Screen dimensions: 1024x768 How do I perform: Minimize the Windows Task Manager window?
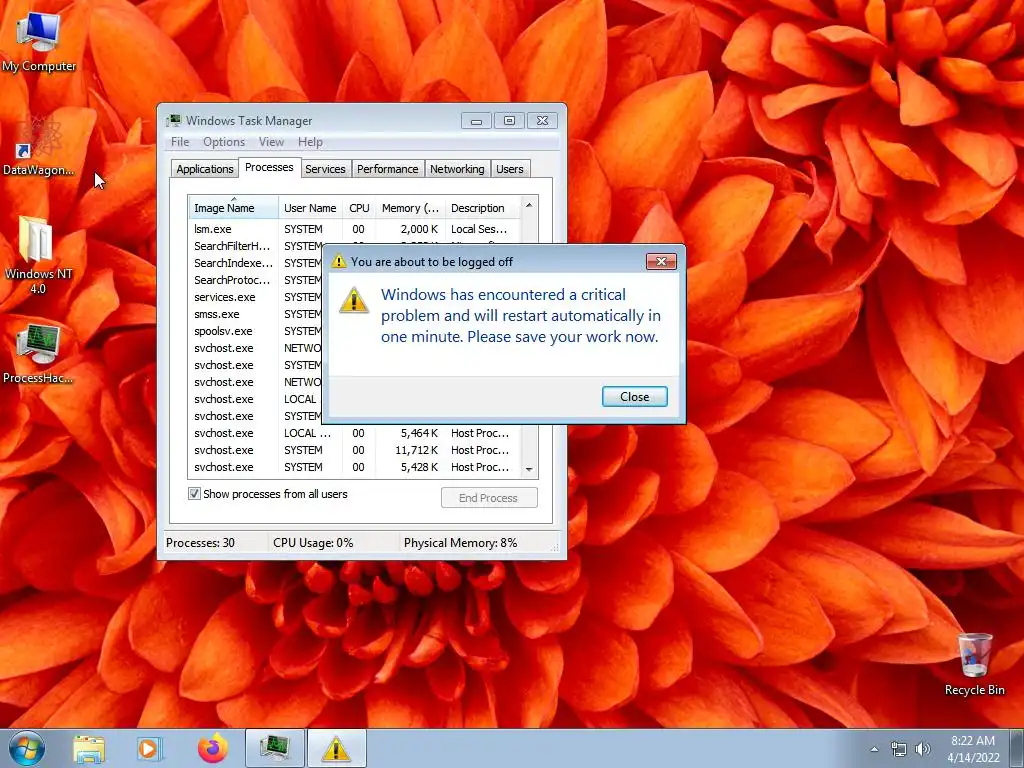[x=476, y=120]
